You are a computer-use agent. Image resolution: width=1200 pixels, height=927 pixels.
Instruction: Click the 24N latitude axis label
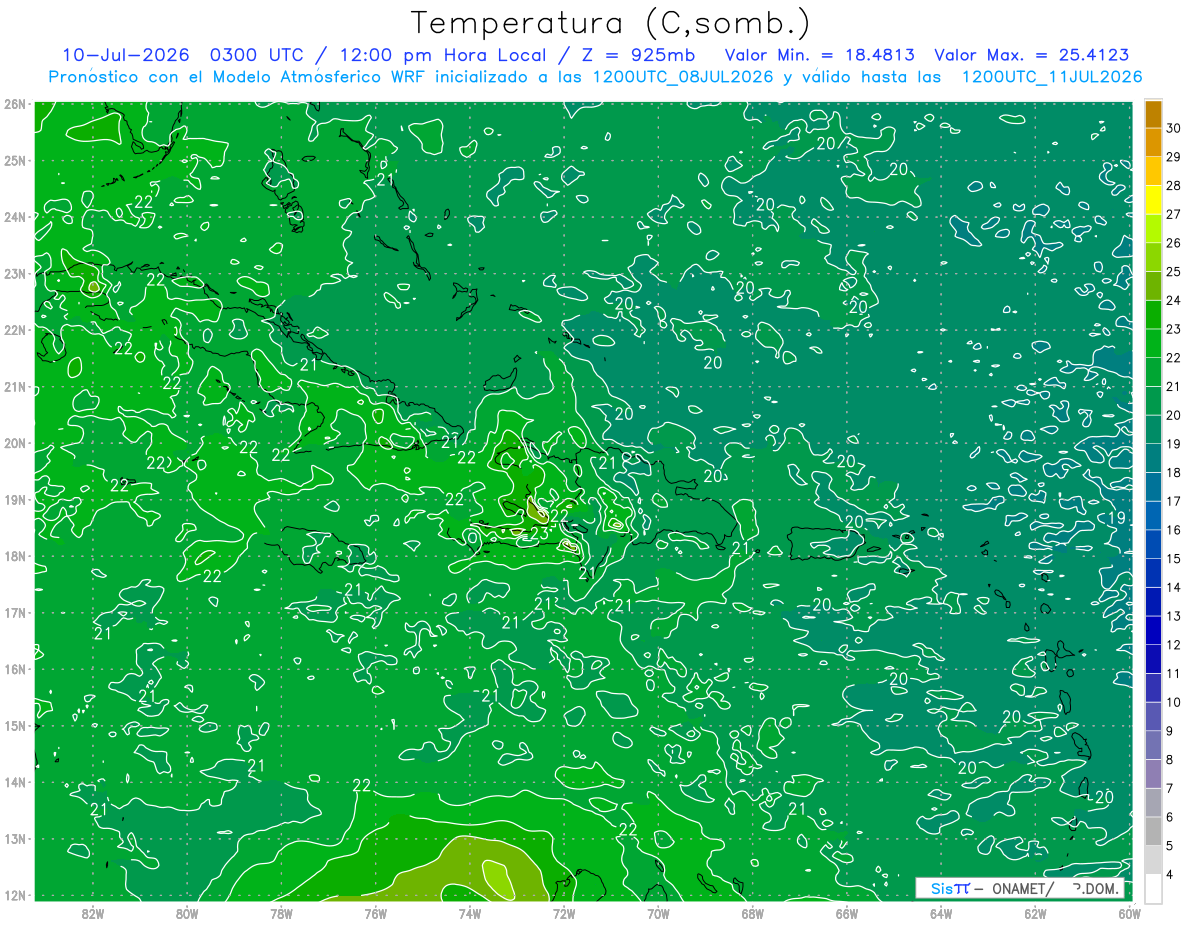(x=14, y=216)
